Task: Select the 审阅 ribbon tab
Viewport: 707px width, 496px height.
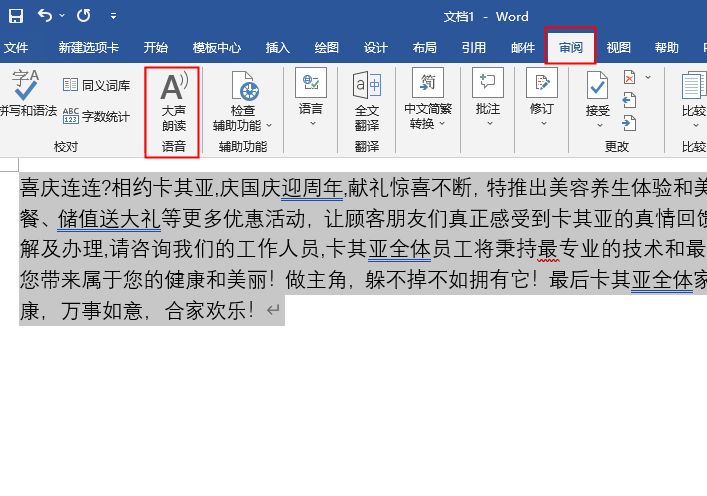Action: (x=570, y=47)
